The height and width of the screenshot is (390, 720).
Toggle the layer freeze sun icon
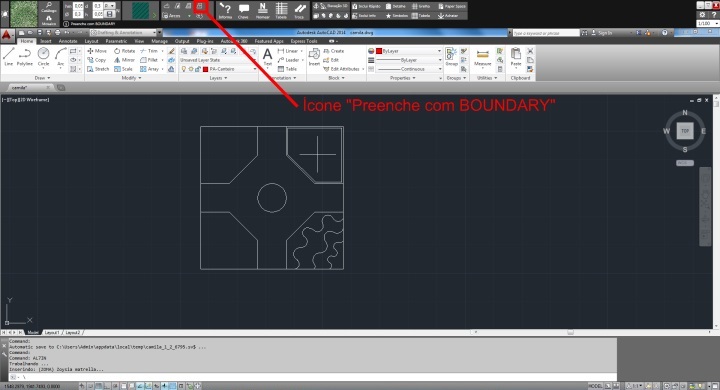[x=191, y=69]
